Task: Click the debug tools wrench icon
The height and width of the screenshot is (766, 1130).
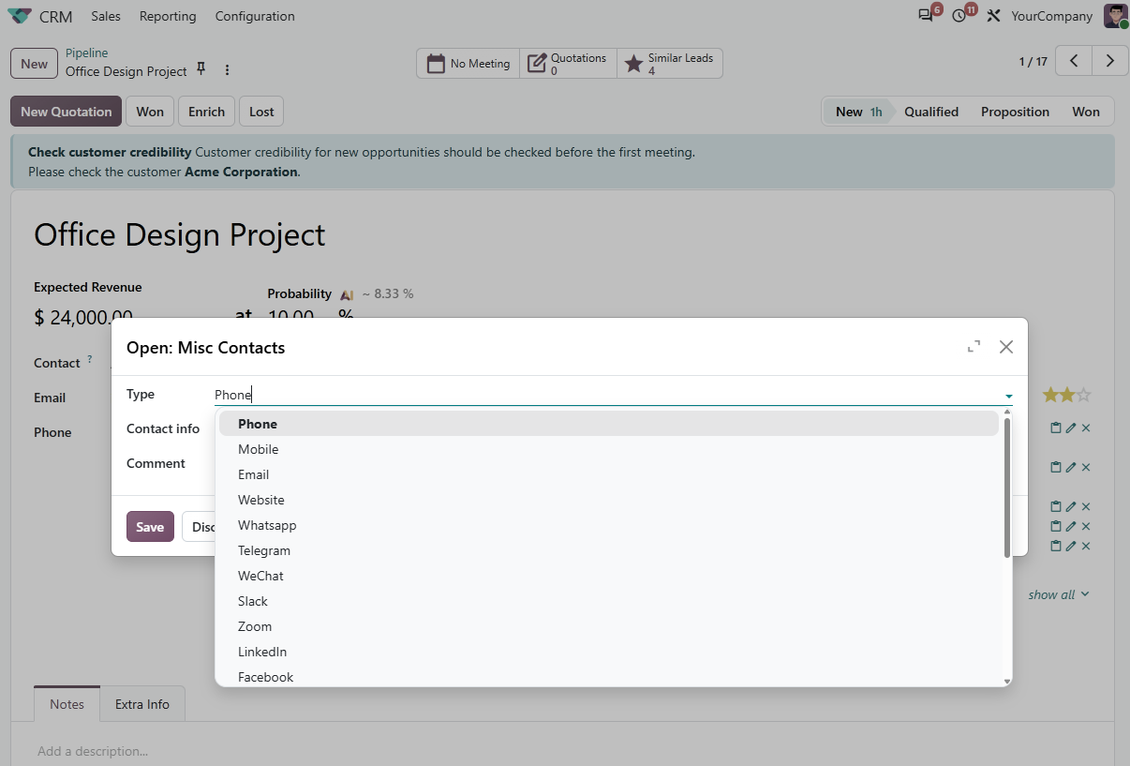Action: pyautogui.click(x=993, y=16)
